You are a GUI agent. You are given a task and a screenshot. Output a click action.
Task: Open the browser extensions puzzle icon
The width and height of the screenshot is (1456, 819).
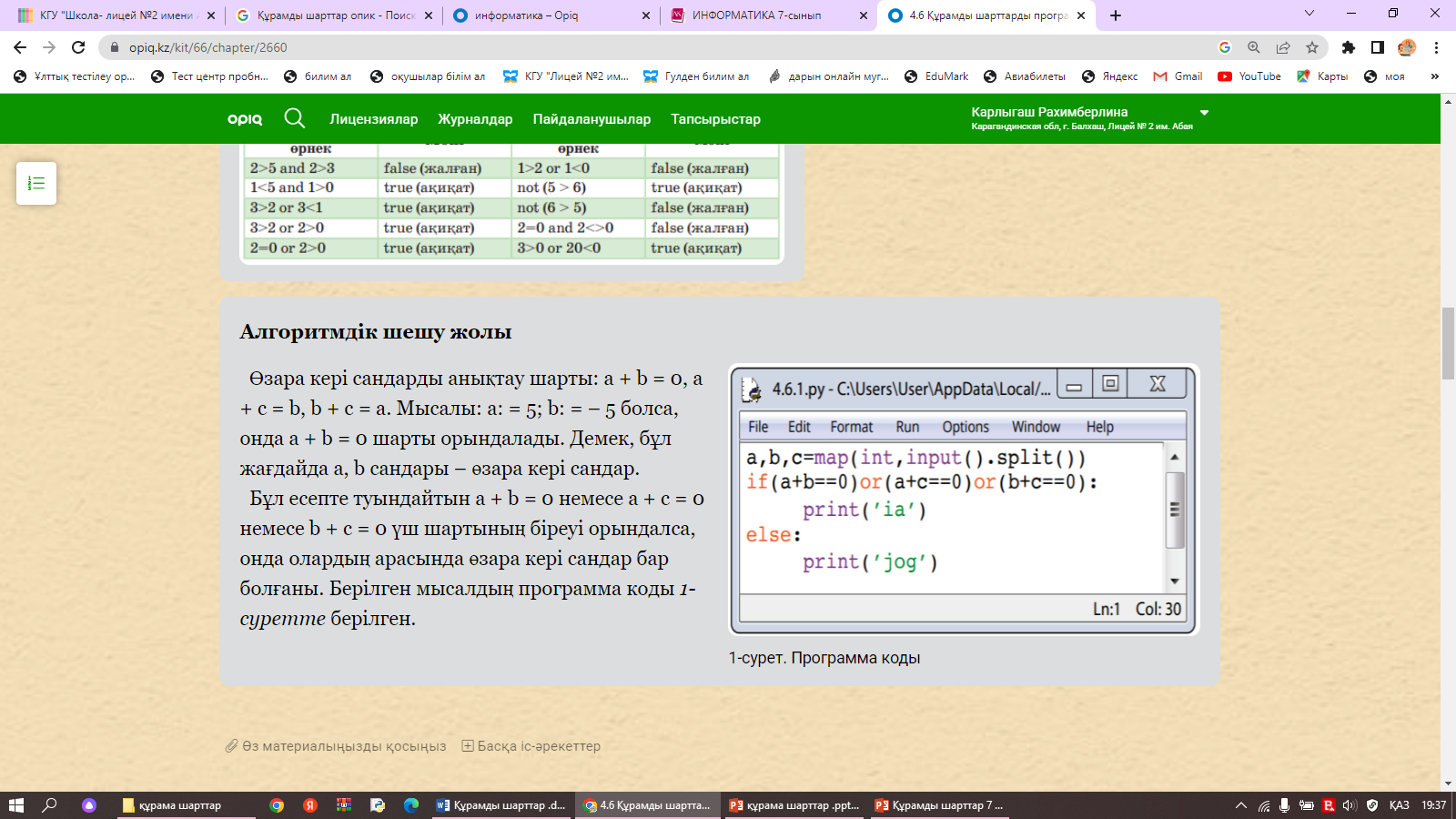1349,47
